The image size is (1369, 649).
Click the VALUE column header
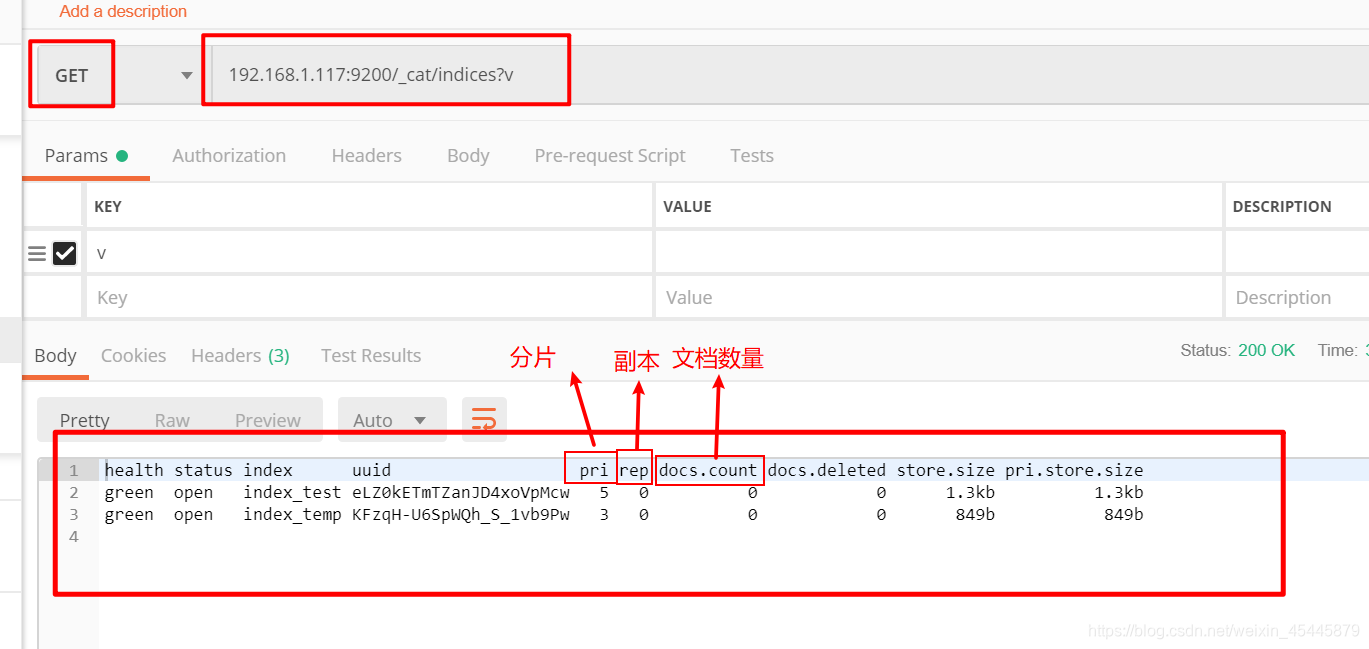pos(688,207)
